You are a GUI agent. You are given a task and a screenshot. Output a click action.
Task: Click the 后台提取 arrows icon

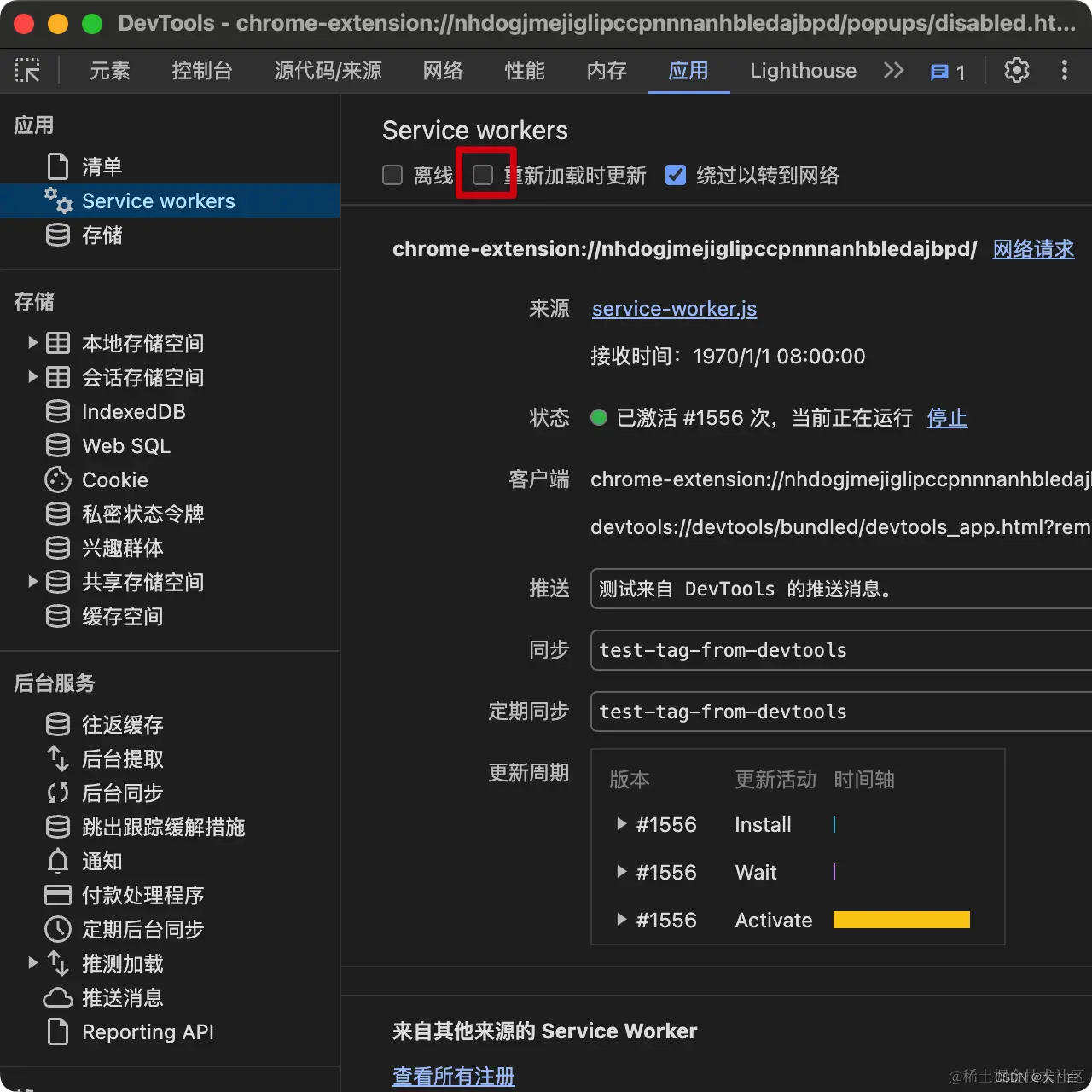pyautogui.click(x=58, y=758)
